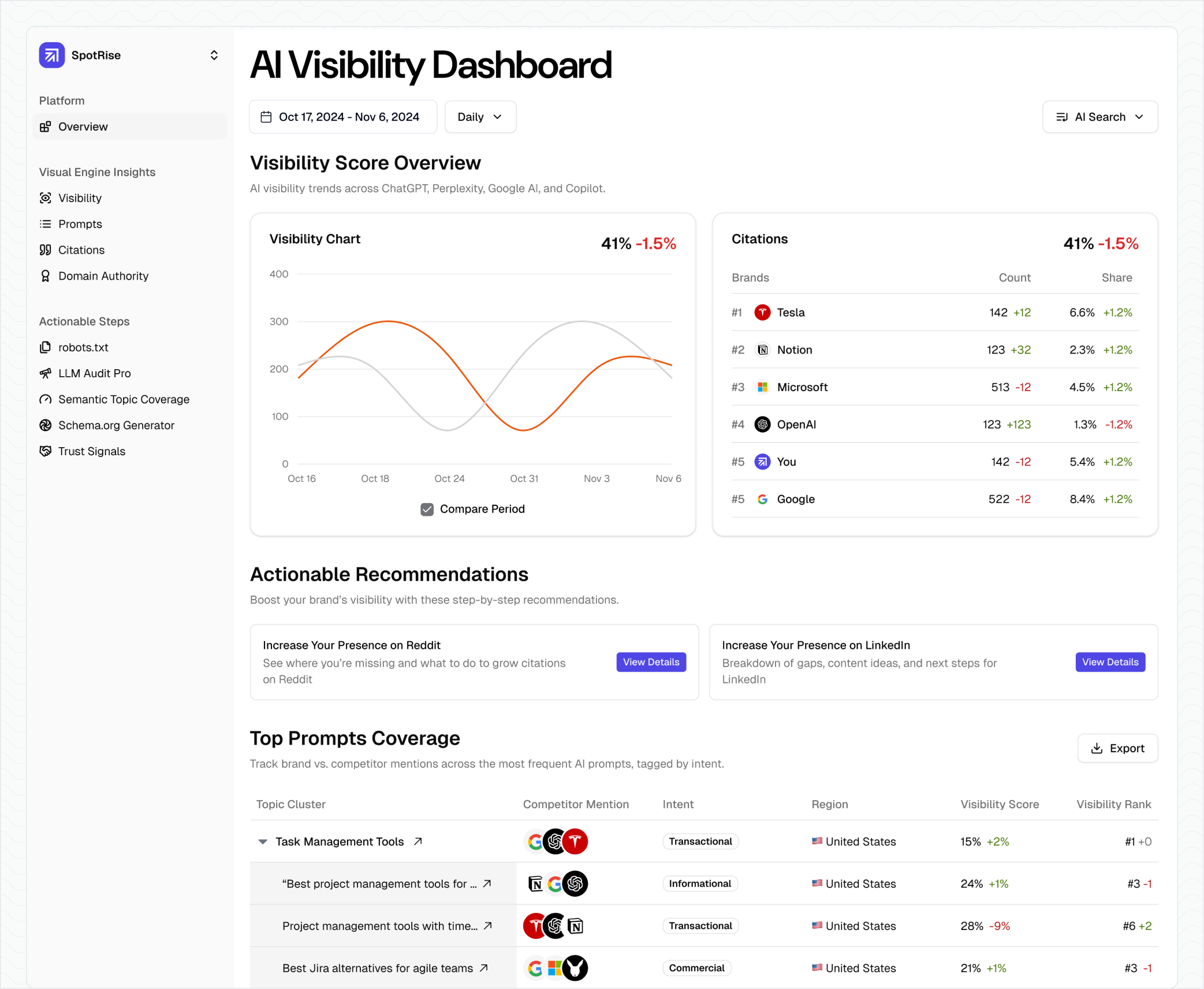Click the Count column header
Screen dimensions: 1204x989
1014,278
